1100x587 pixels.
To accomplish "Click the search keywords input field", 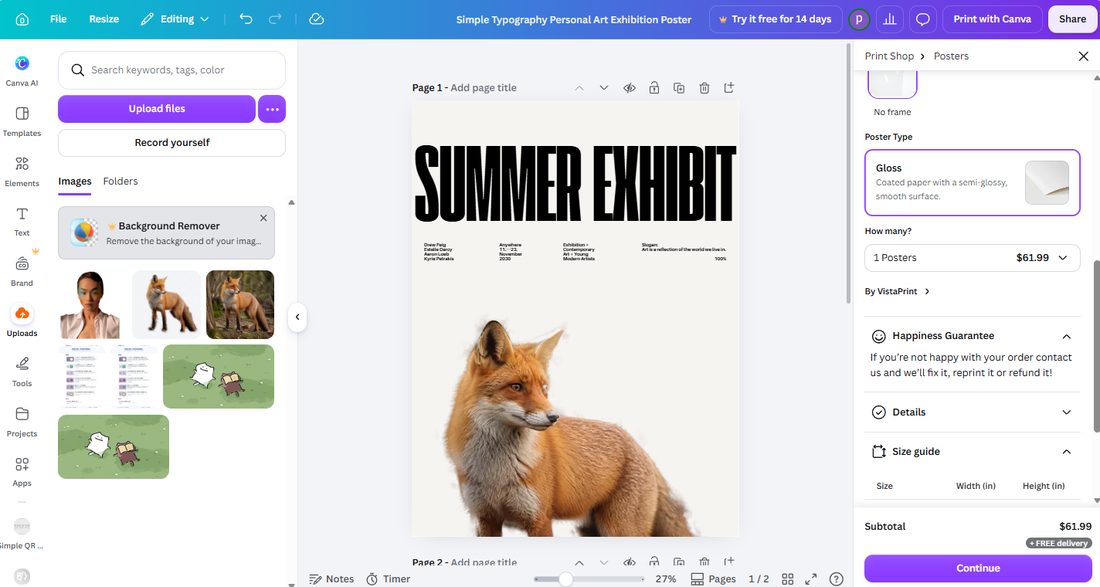I will tap(172, 70).
